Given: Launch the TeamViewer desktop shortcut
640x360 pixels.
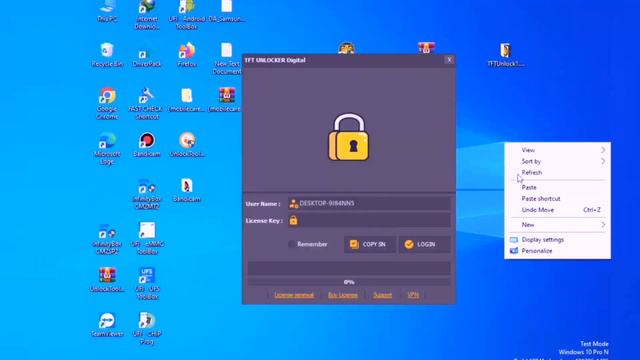Looking at the screenshot, I should click(107, 325).
